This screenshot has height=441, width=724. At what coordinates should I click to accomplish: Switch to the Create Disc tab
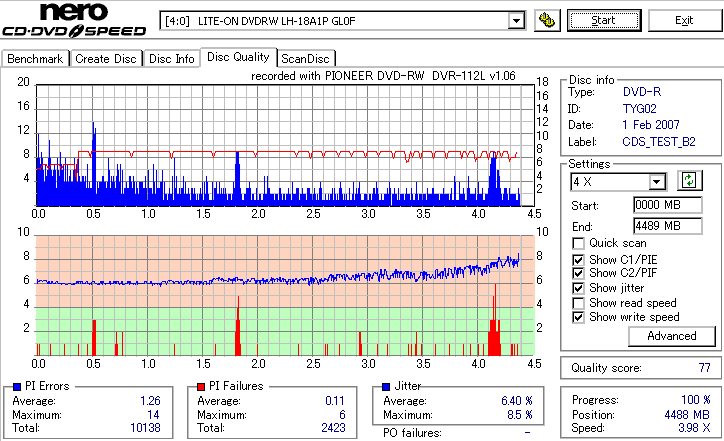tap(106, 59)
